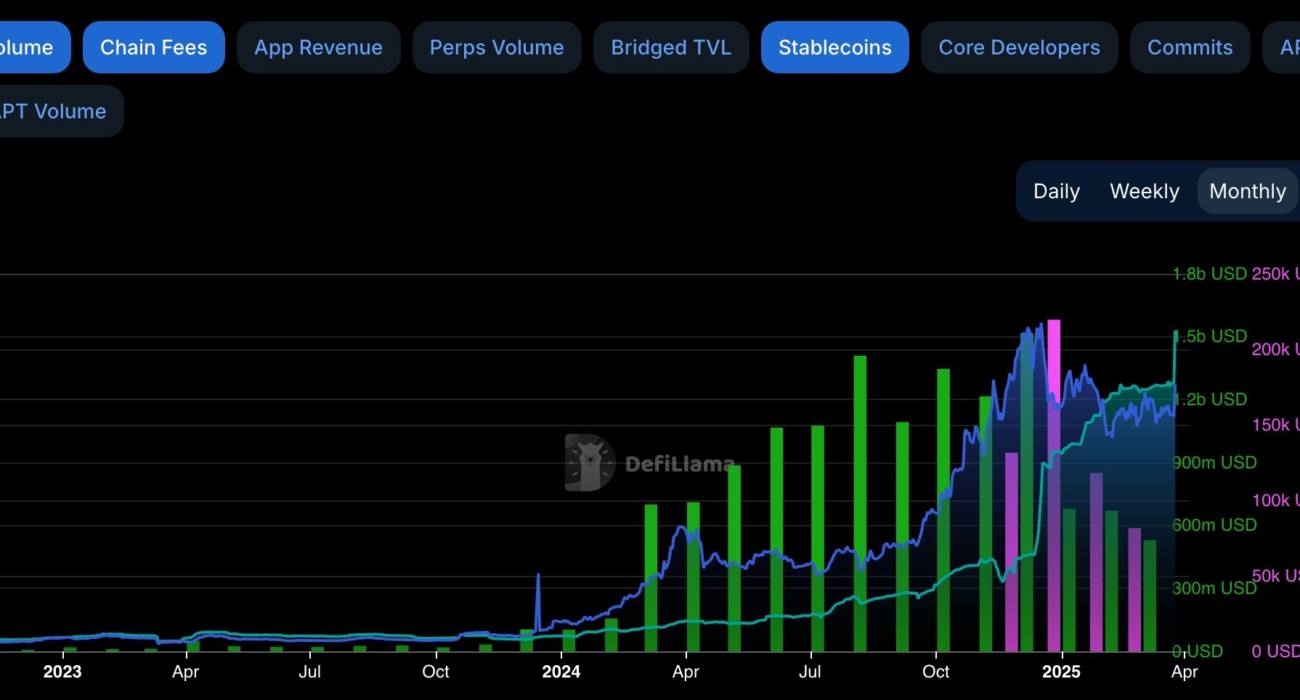Toggle the Commits metric chip
The width and height of the screenshot is (1300, 700).
click(x=1189, y=47)
